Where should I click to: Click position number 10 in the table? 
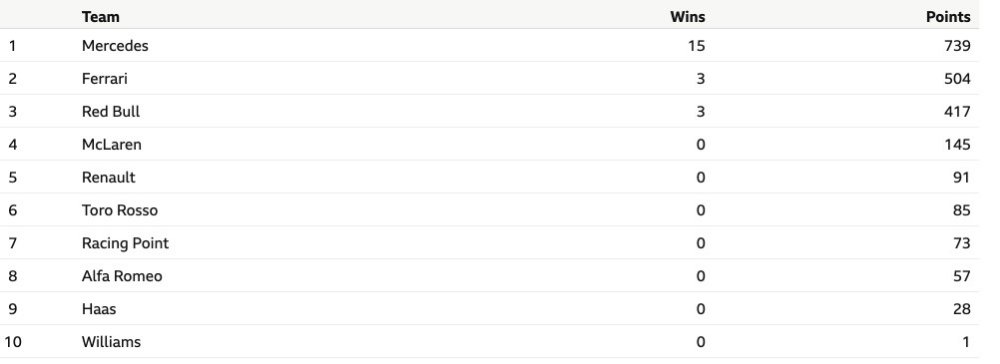pyautogui.click(x=13, y=342)
